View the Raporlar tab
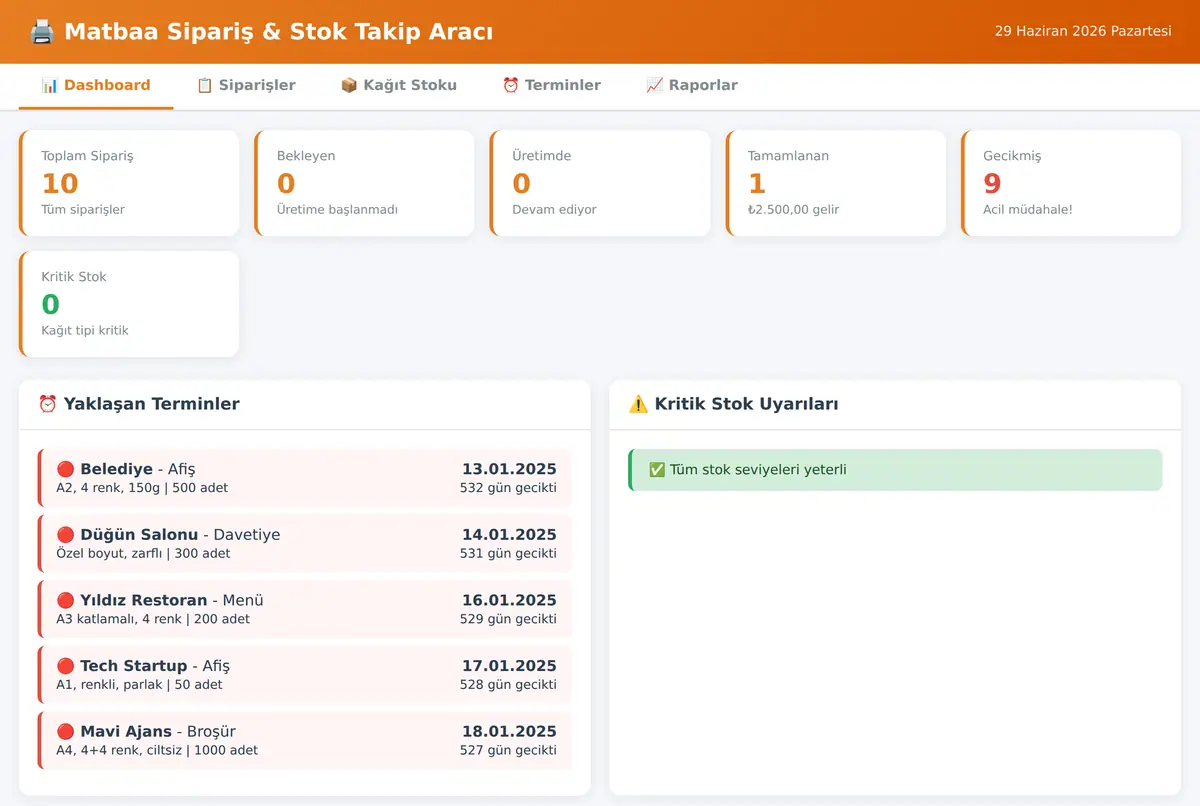1200x806 pixels. click(x=692, y=86)
